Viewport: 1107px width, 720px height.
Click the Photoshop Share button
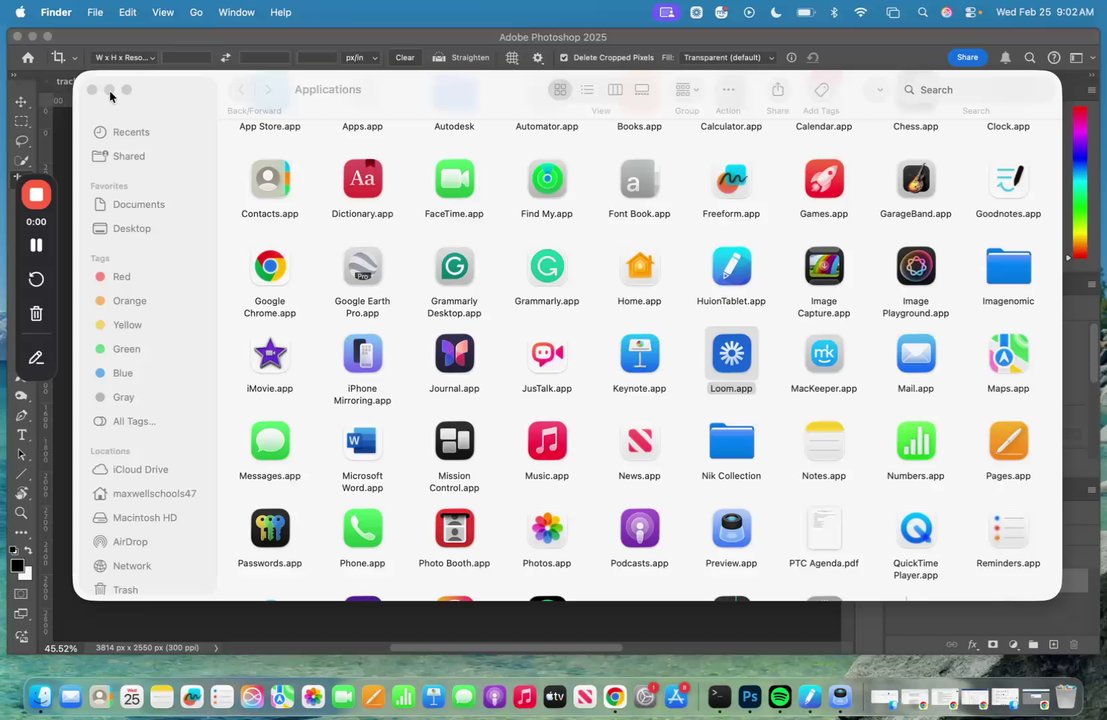(x=967, y=57)
